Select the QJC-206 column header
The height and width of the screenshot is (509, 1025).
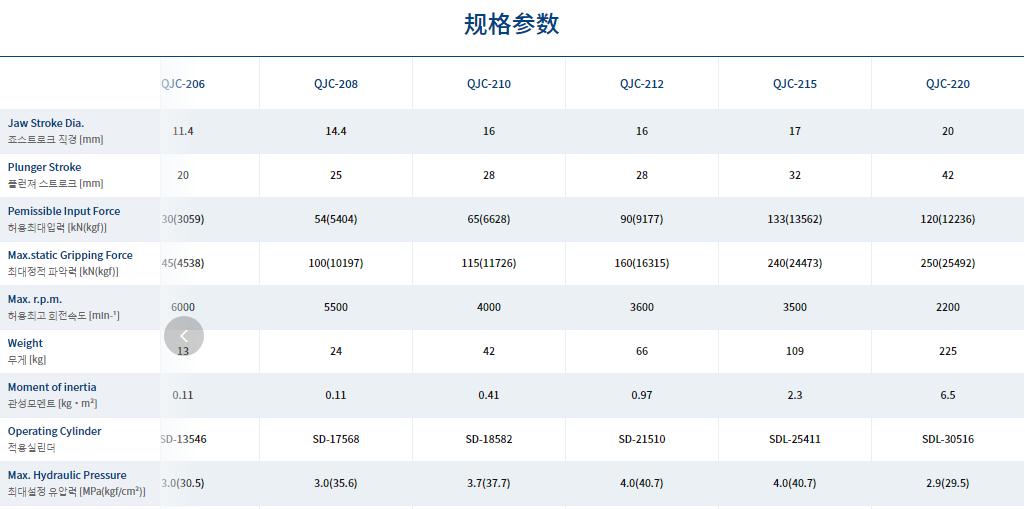point(183,84)
